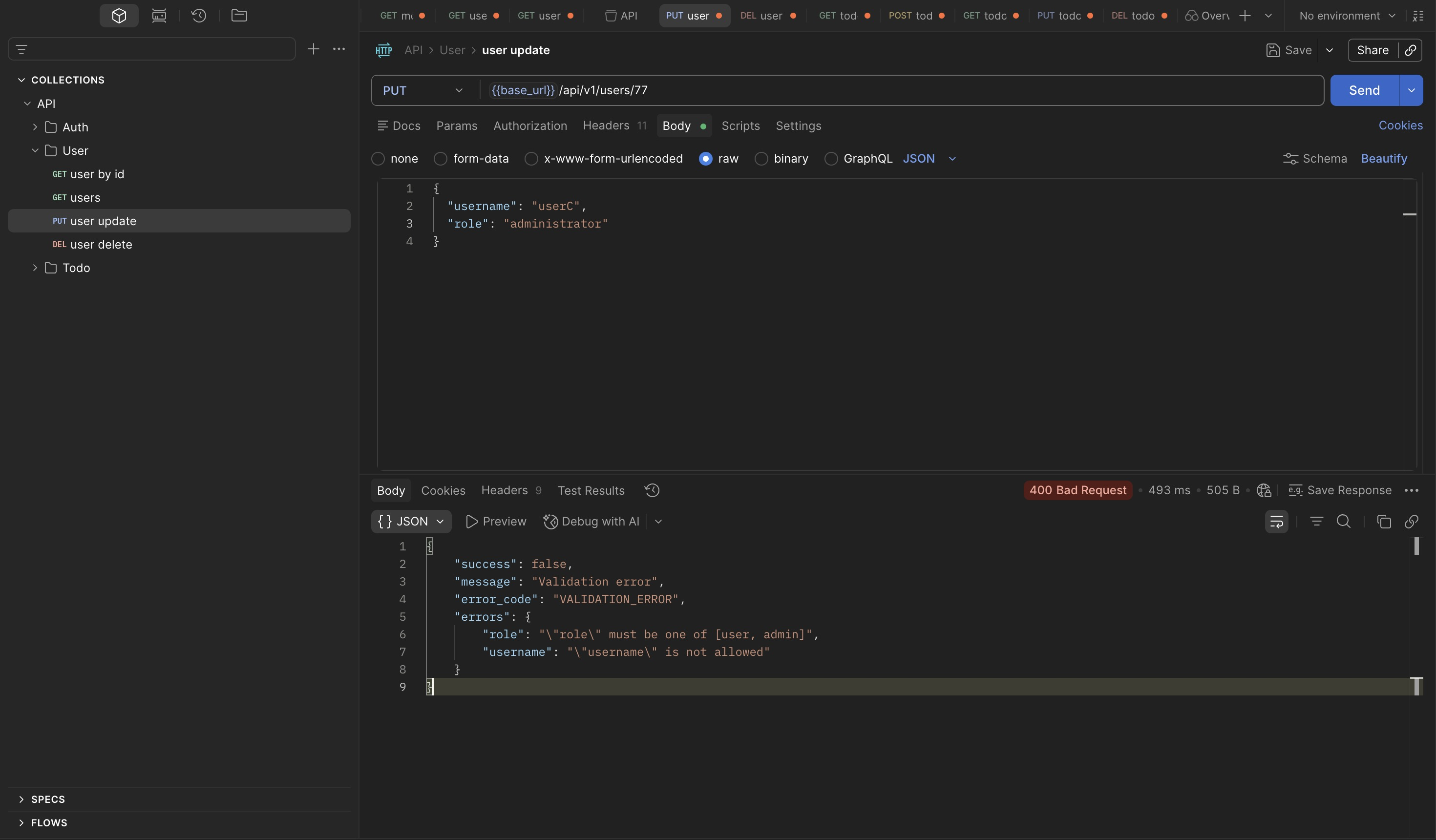Select the binary radio button

tap(761, 158)
